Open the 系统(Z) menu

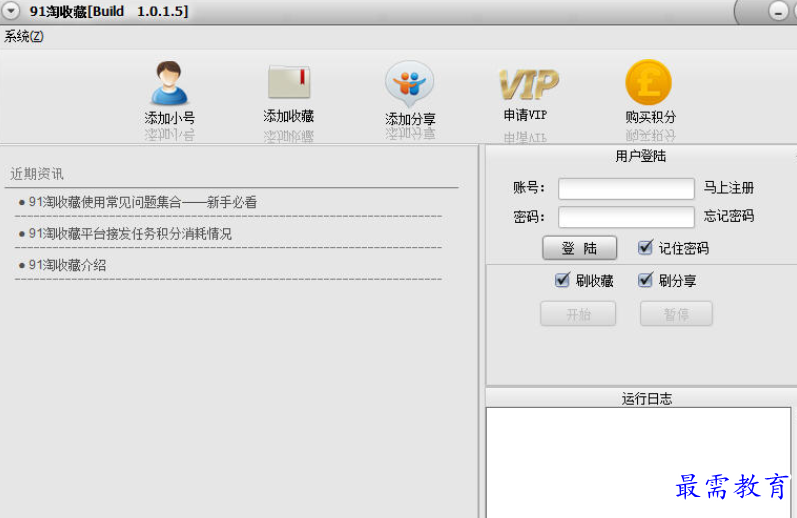(x=24, y=36)
